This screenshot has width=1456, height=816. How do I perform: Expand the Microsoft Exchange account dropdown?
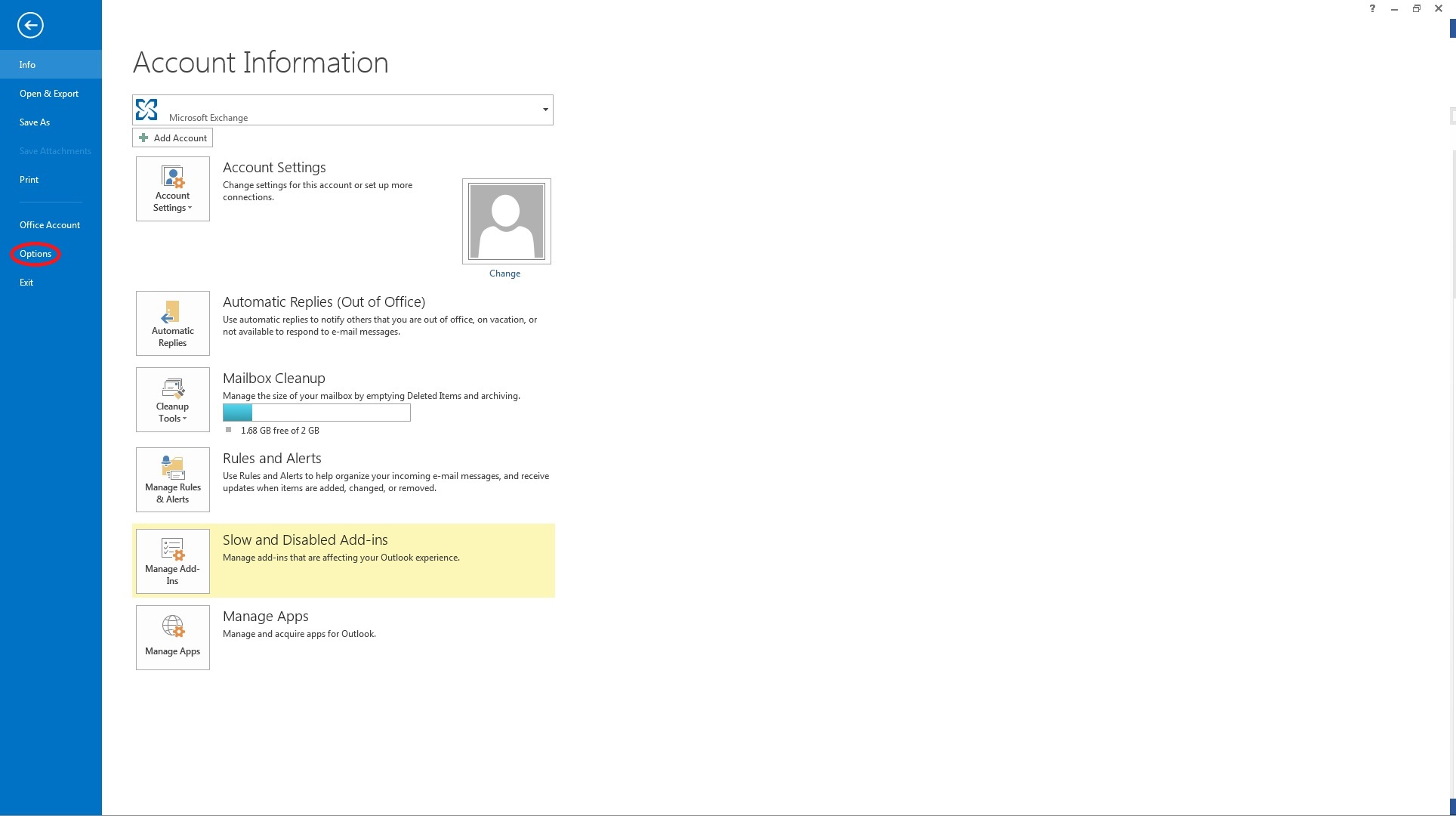(x=545, y=110)
